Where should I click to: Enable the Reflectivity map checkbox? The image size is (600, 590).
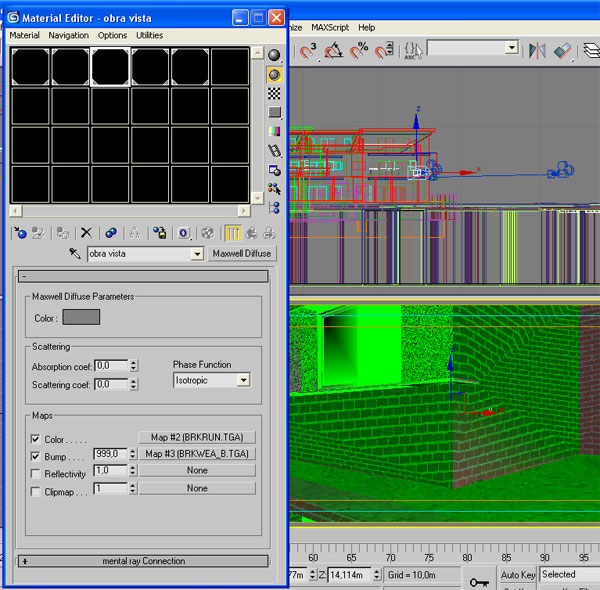pyautogui.click(x=36, y=473)
